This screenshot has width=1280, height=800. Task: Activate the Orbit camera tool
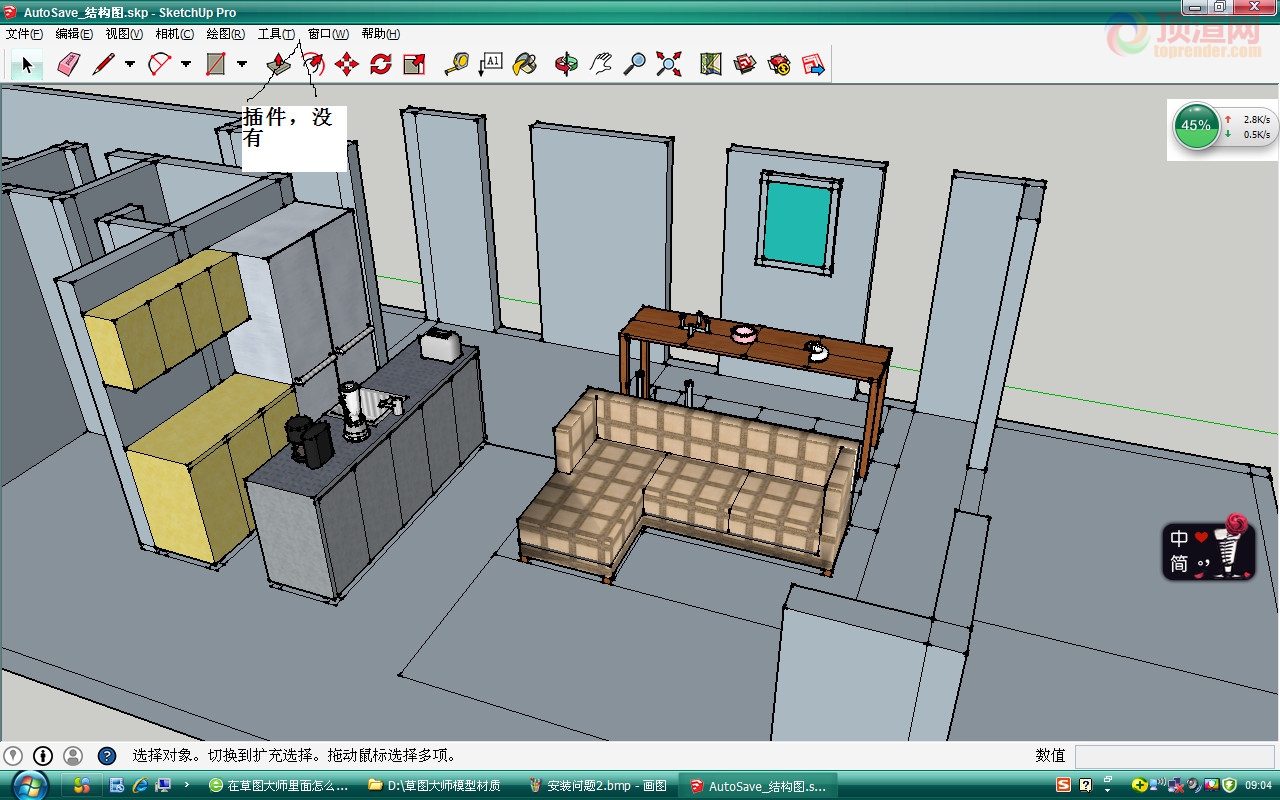coord(567,65)
